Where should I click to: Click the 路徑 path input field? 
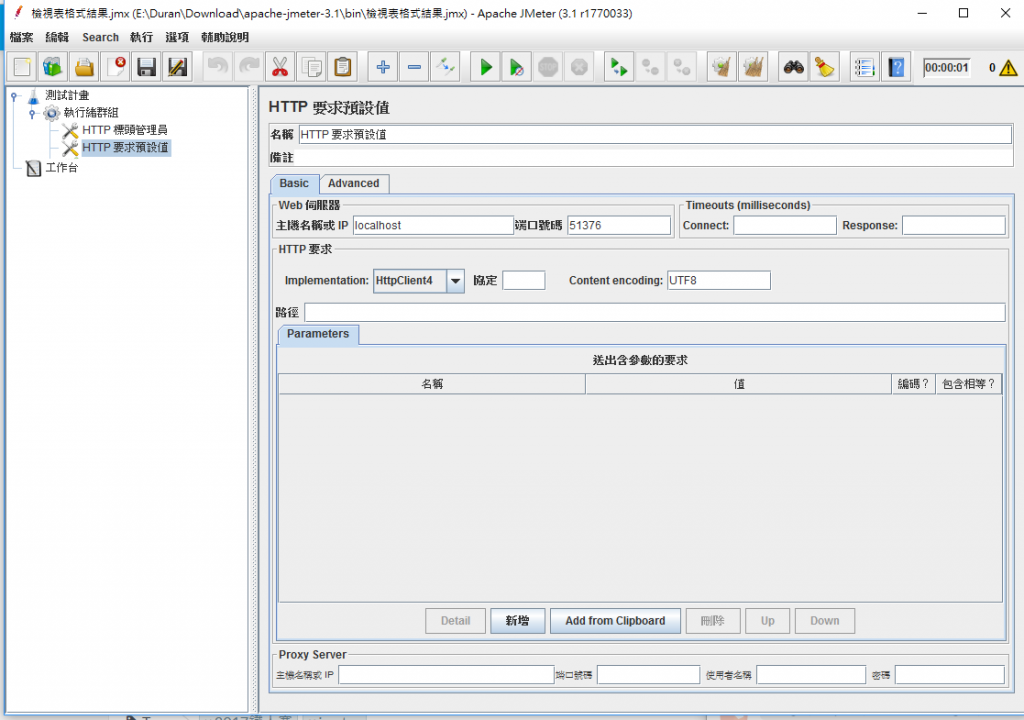coord(654,312)
